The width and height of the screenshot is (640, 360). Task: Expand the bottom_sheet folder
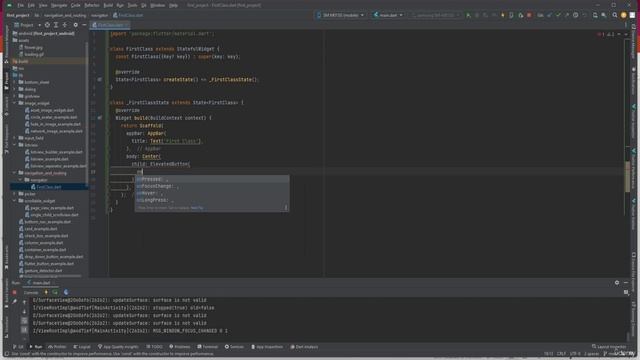tap(15, 82)
